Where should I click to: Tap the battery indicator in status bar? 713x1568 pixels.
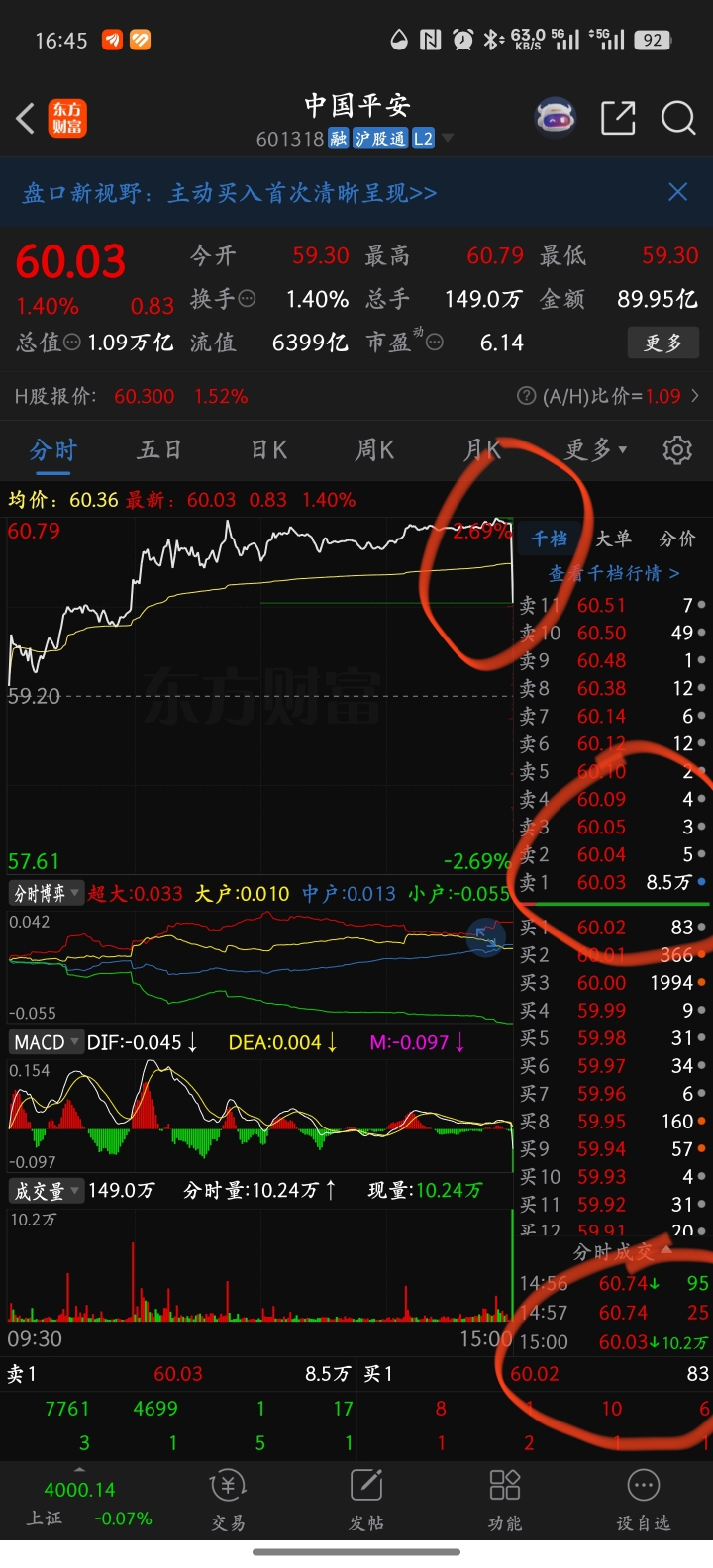point(654,40)
